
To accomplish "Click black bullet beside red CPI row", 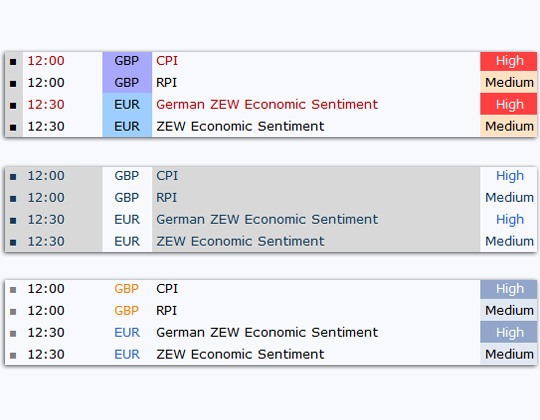I will click(13, 62).
